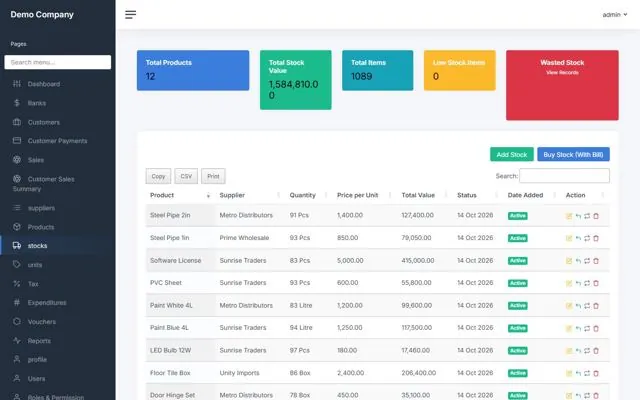Image resolution: width=640 pixels, height=400 pixels.
Task: Click the Print button
Action: pyautogui.click(x=213, y=176)
